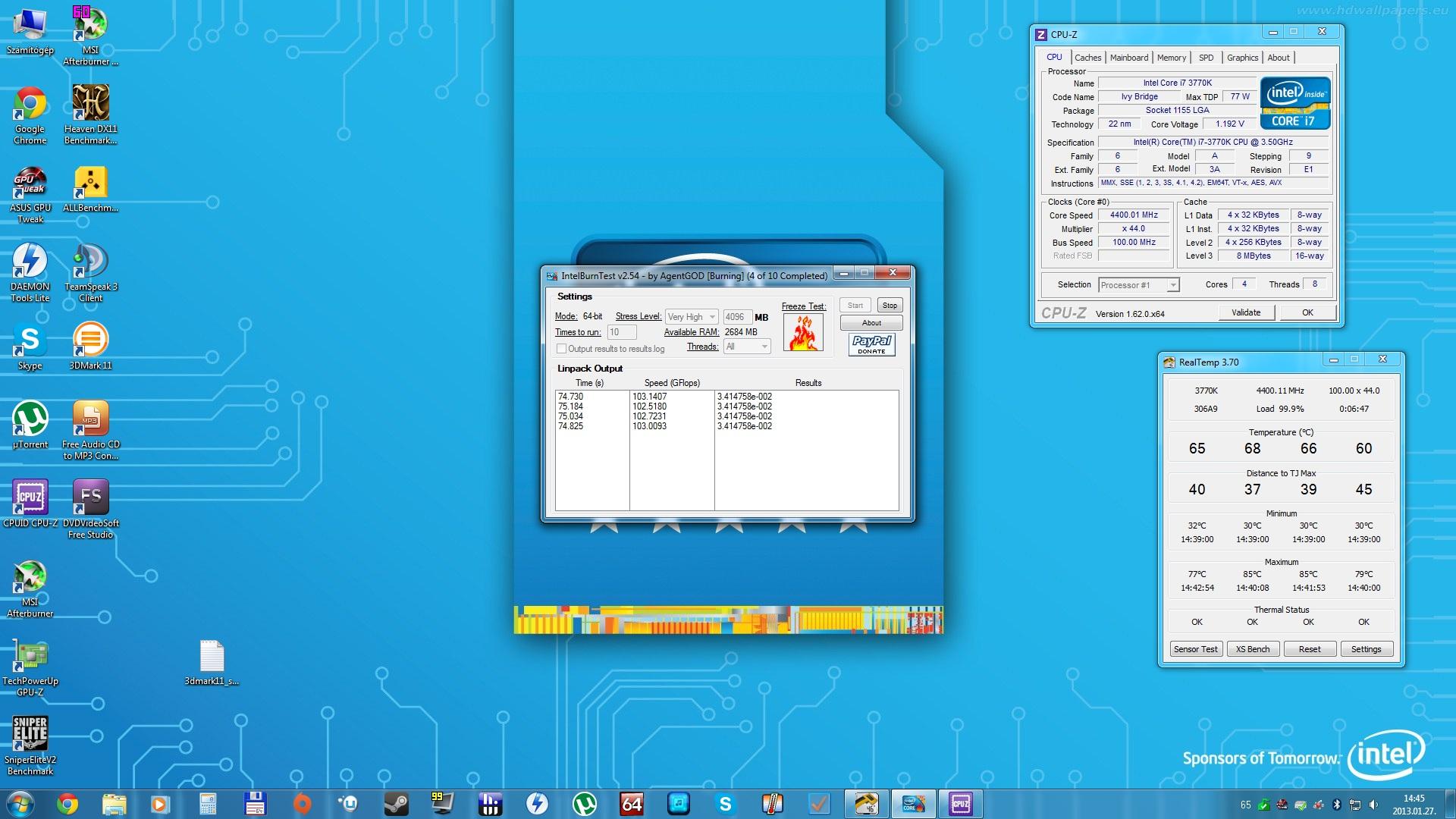Click the Validate button in CPU-Z

pos(1246,312)
